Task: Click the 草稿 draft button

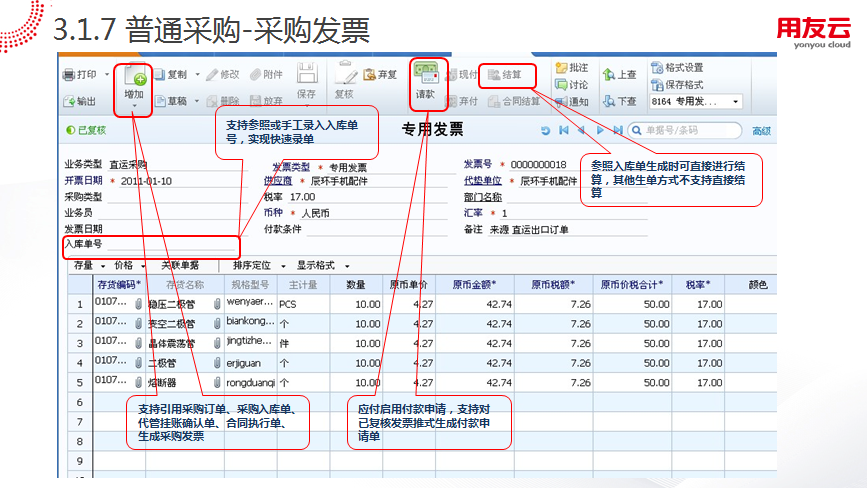Action: click(171, 101)
